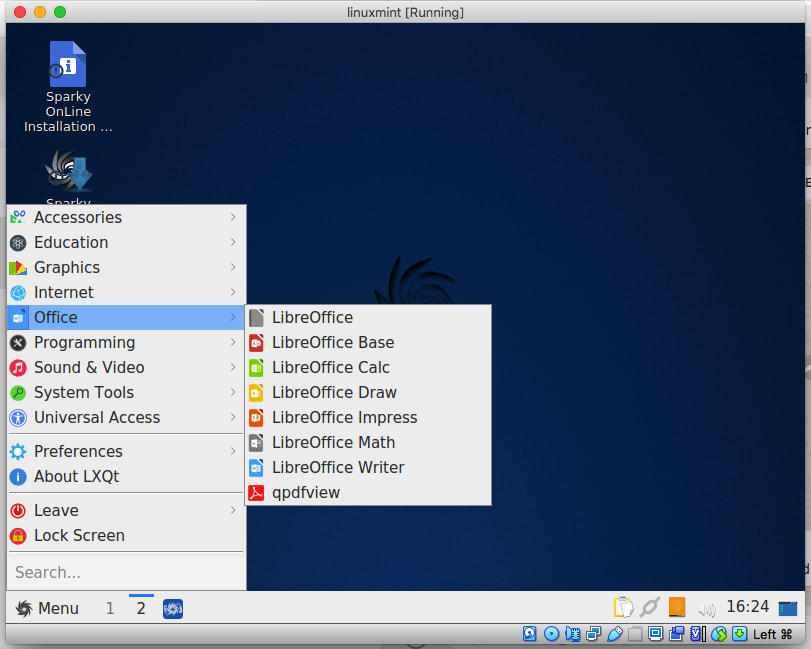Click the orange tray icon in panel
Image resolution: width=811 pixels, height=649 pixels.
point(677,607)
